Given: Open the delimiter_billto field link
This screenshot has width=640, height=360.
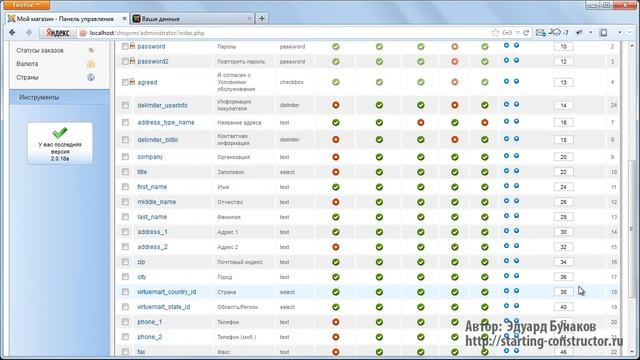Looking at the screenshot, I should pos(158,140).
